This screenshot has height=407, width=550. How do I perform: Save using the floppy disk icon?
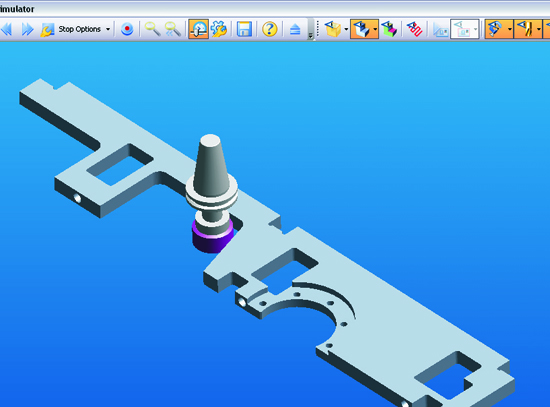click(244, 29)
